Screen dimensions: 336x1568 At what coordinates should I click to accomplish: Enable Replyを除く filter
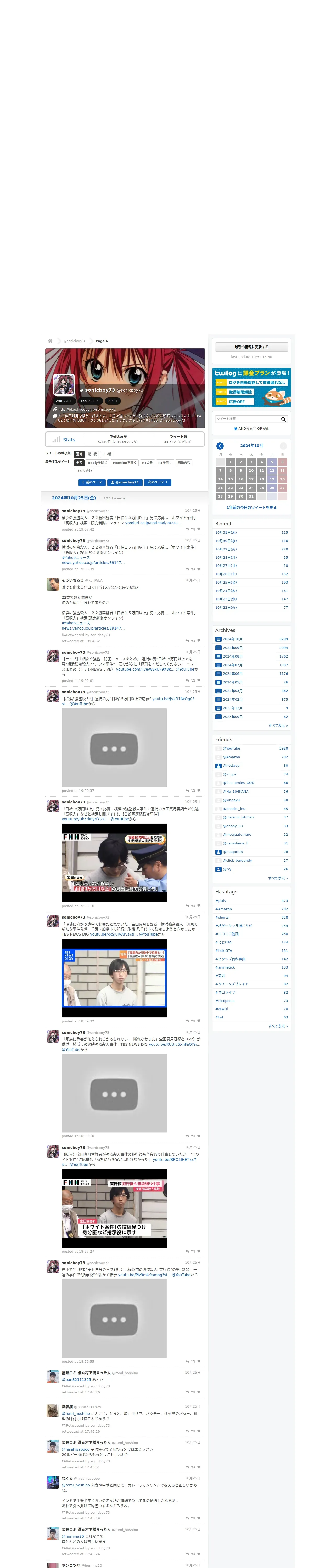97,463
